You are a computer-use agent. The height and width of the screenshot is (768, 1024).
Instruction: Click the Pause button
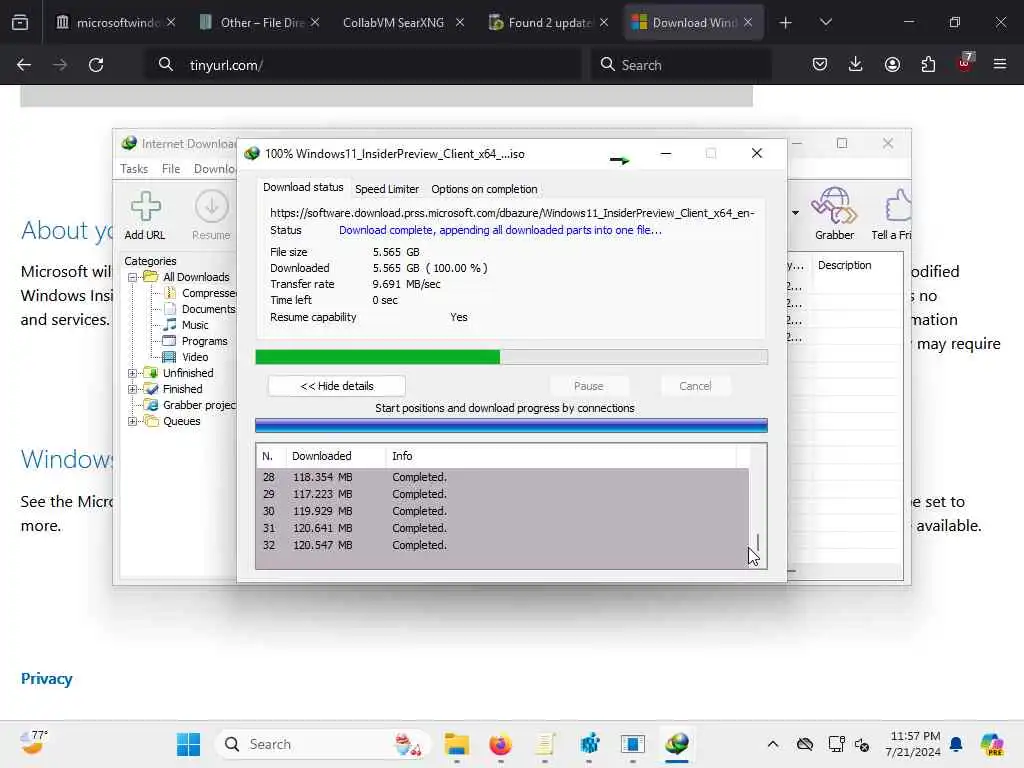(x=588, y=386)
